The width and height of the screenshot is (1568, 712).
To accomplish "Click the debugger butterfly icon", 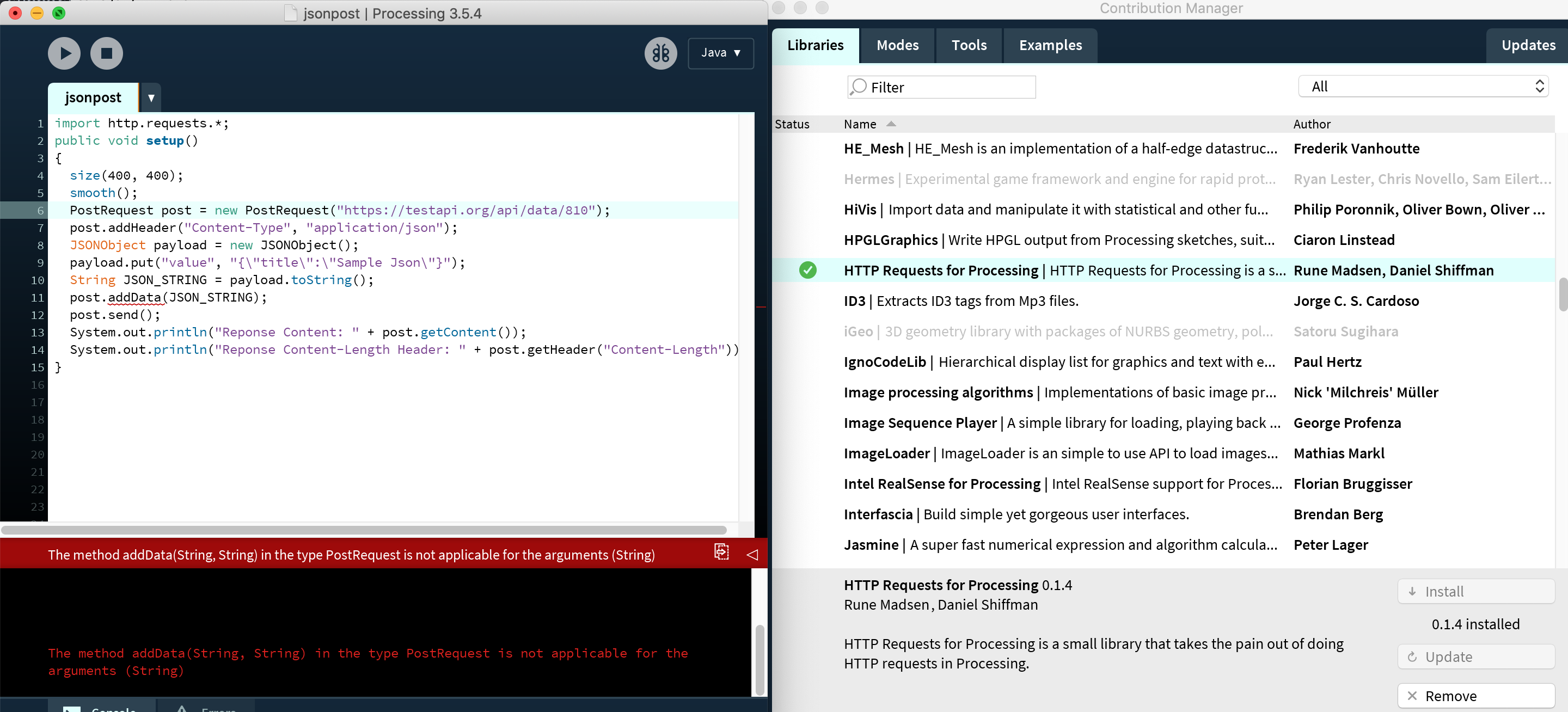I will pos(660,53).
